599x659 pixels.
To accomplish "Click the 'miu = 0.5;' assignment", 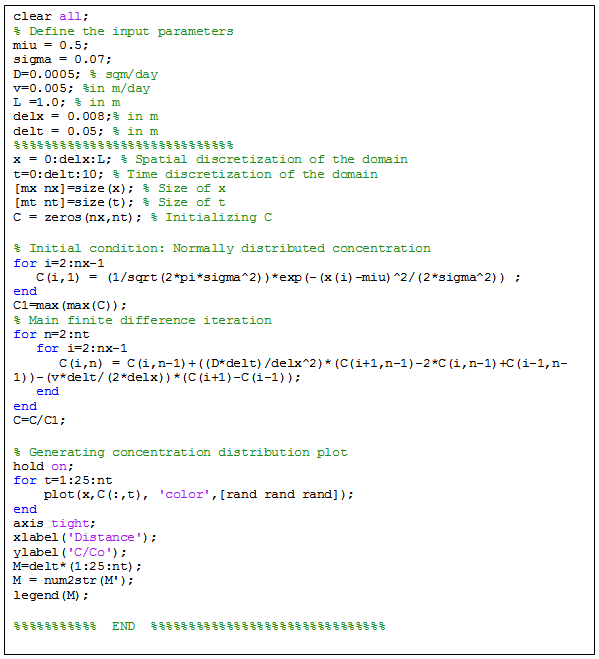I will click(x=50, y=45).
